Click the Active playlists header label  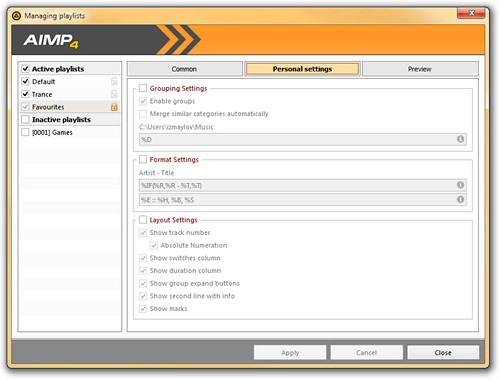point(58,69)
